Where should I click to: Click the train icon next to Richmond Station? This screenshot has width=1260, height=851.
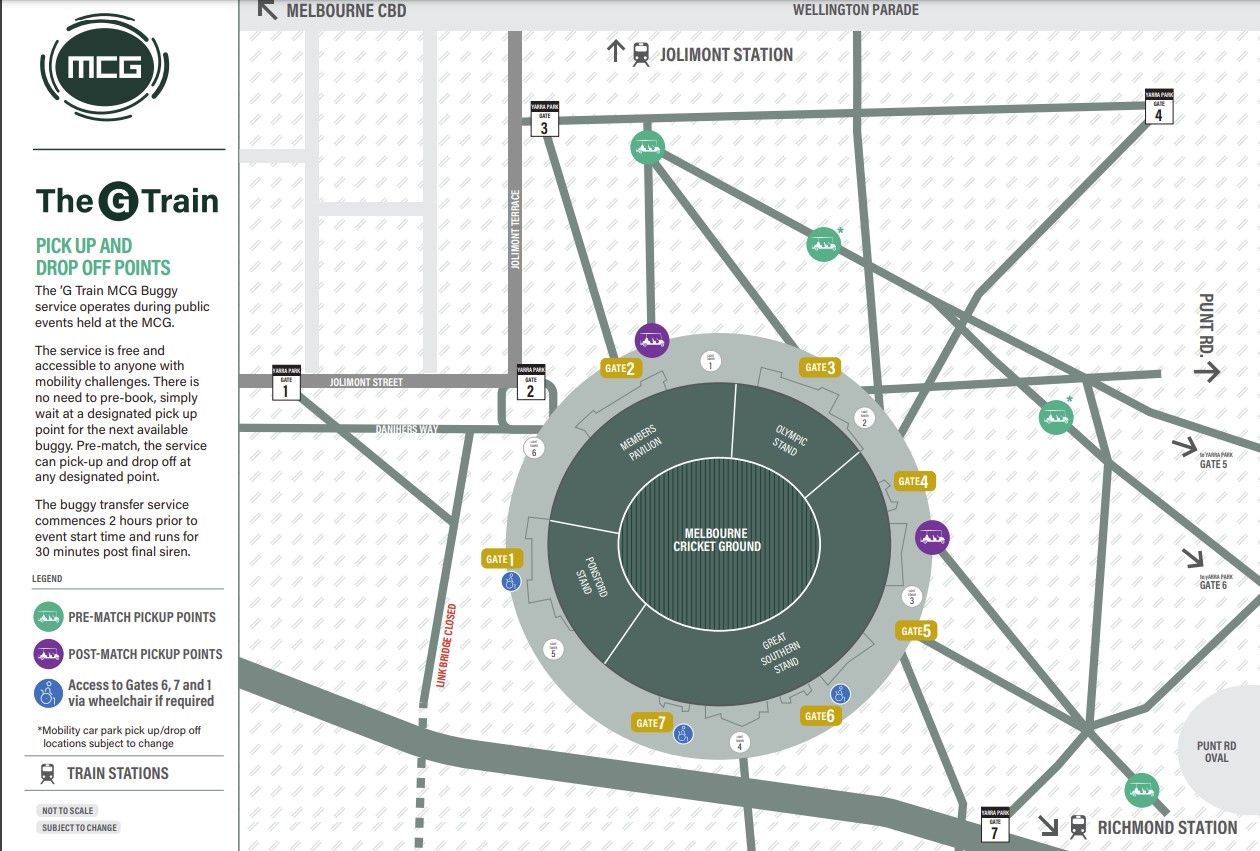(x=1078, y=827)
